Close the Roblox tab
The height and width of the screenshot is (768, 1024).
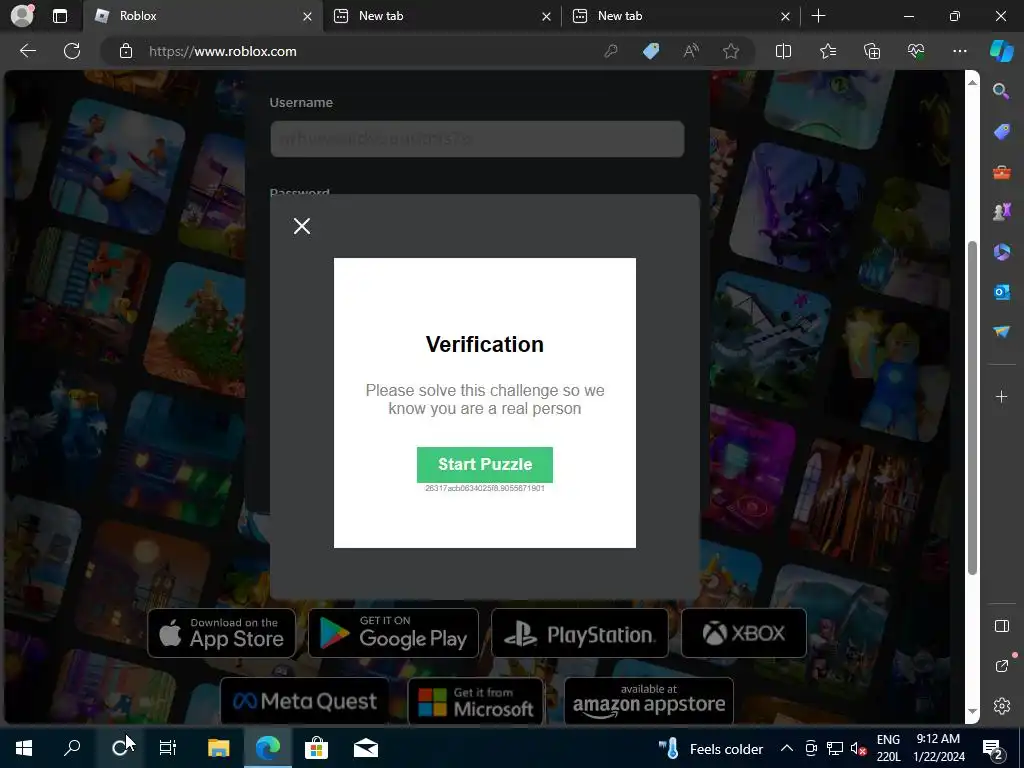tap(307, 16)
